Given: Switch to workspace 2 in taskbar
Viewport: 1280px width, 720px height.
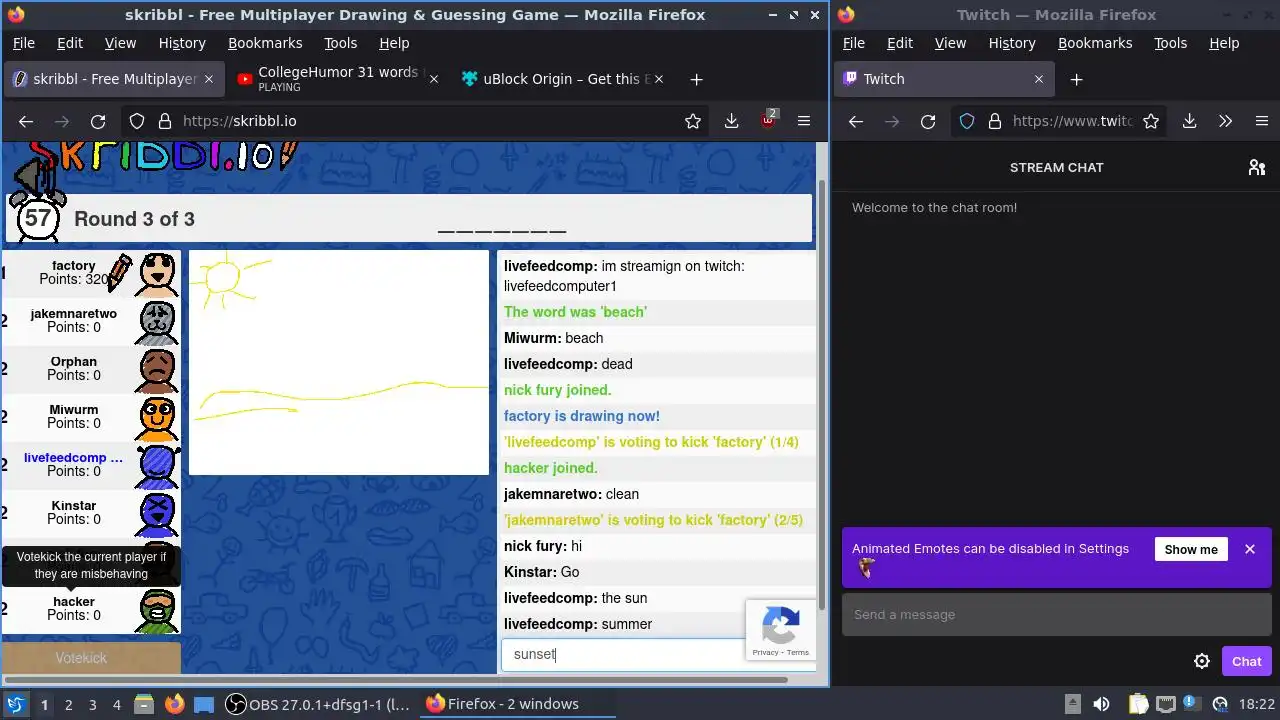Looking at the screenshot, I should click(68, 704).
